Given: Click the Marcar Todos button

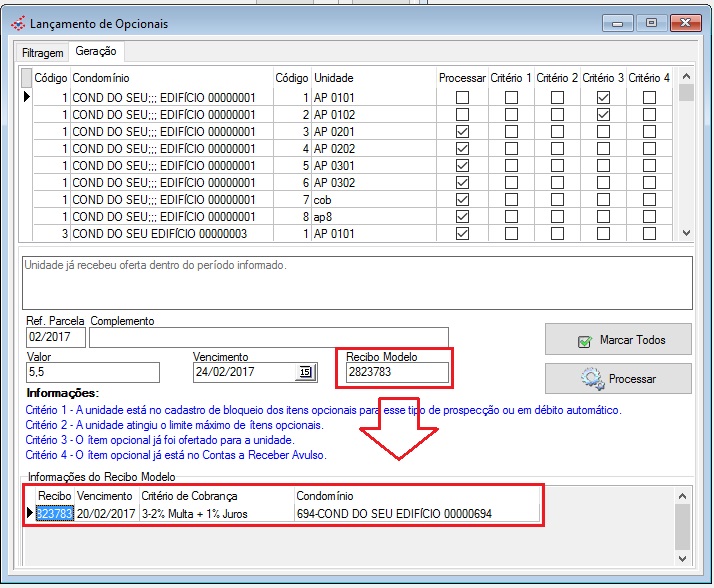Looking at the screenshot, I should (x=618, y=340).
